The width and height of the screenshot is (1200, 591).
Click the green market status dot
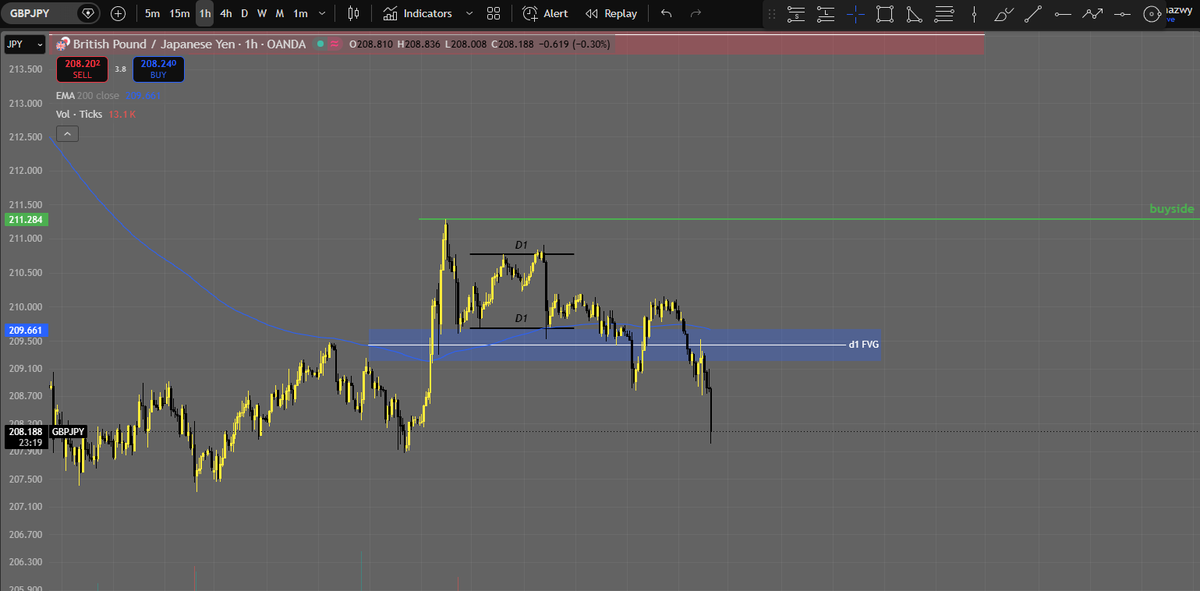(320, 44)
